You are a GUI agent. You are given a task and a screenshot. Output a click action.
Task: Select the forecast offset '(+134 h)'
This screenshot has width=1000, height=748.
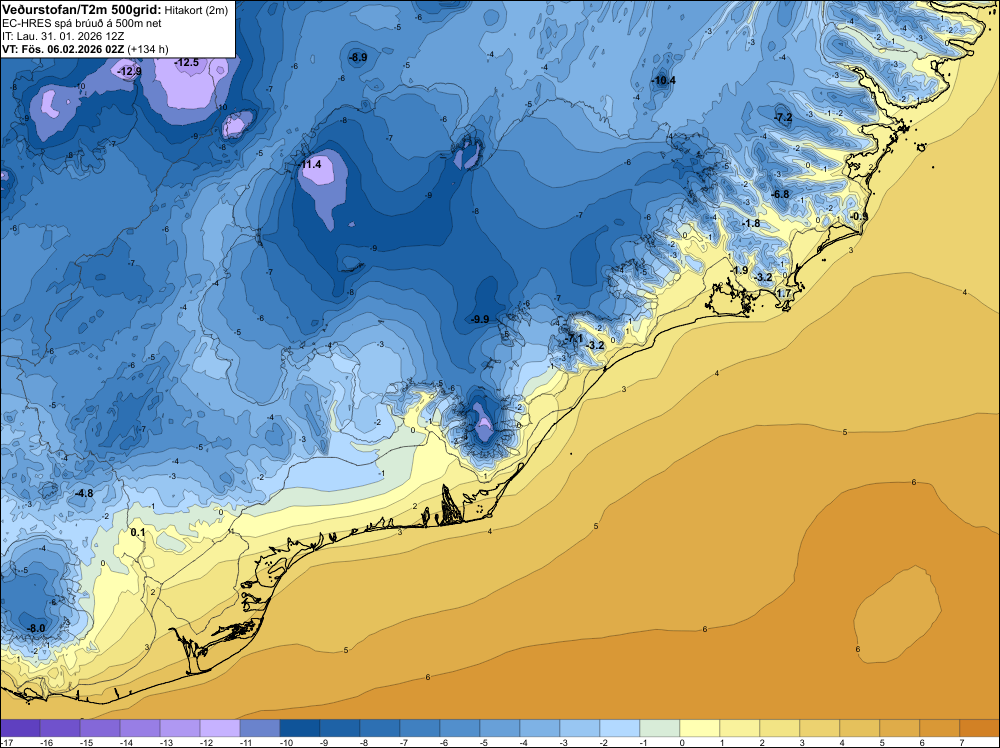(x=148, y=49)
